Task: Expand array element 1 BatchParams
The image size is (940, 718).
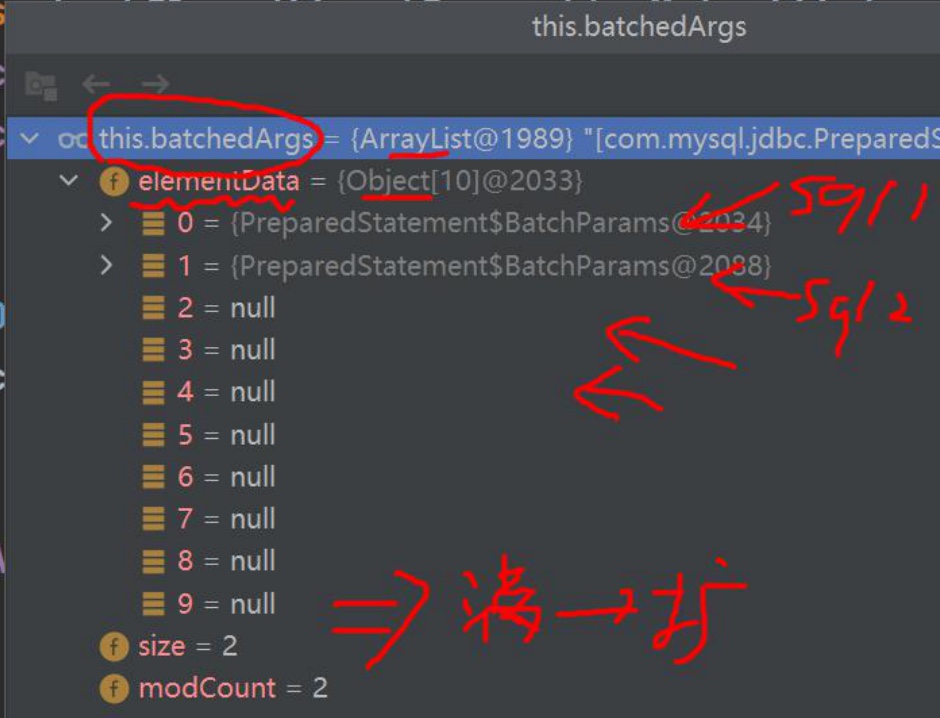Action: (106, 264)
